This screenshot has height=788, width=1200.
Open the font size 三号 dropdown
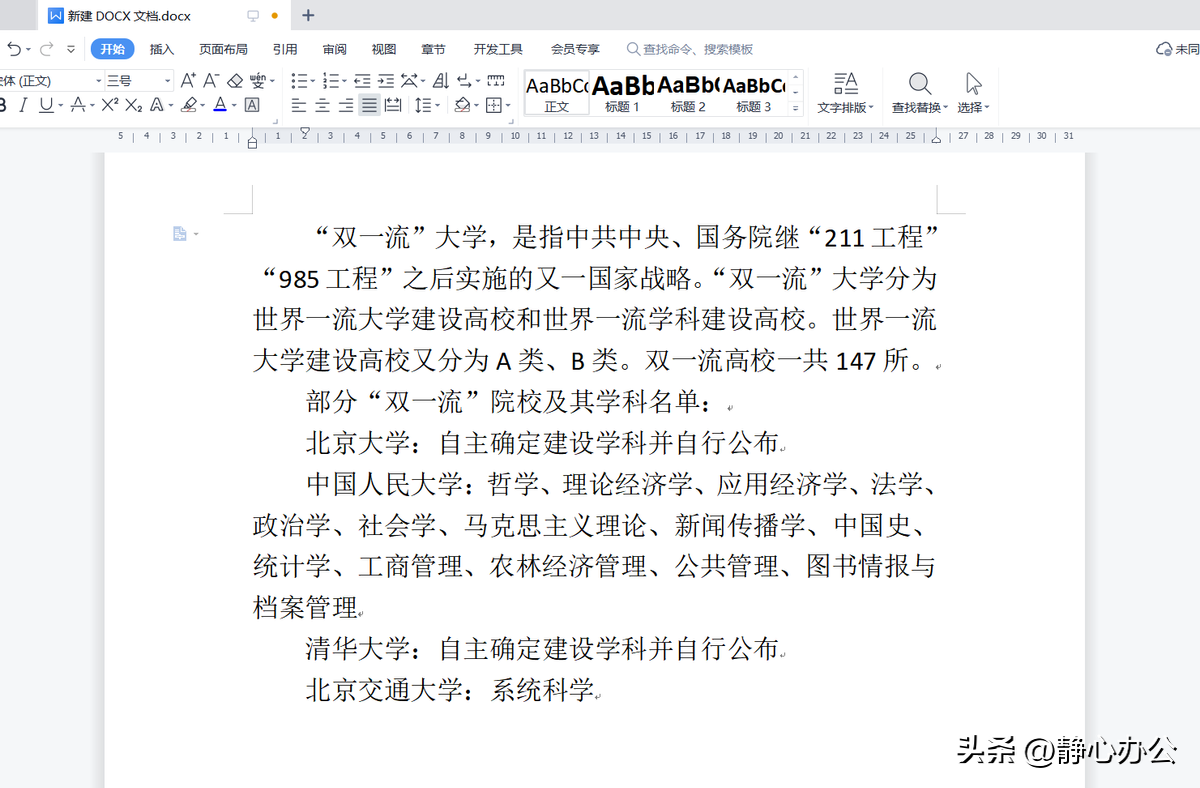(139, 80)
